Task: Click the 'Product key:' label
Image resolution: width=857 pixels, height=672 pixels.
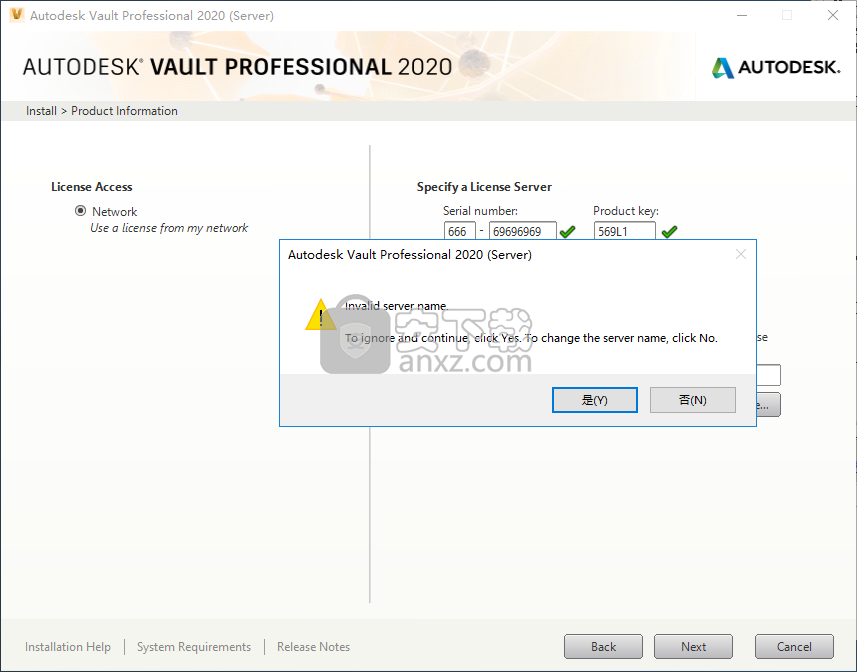Action: click(x=626, y=211)
